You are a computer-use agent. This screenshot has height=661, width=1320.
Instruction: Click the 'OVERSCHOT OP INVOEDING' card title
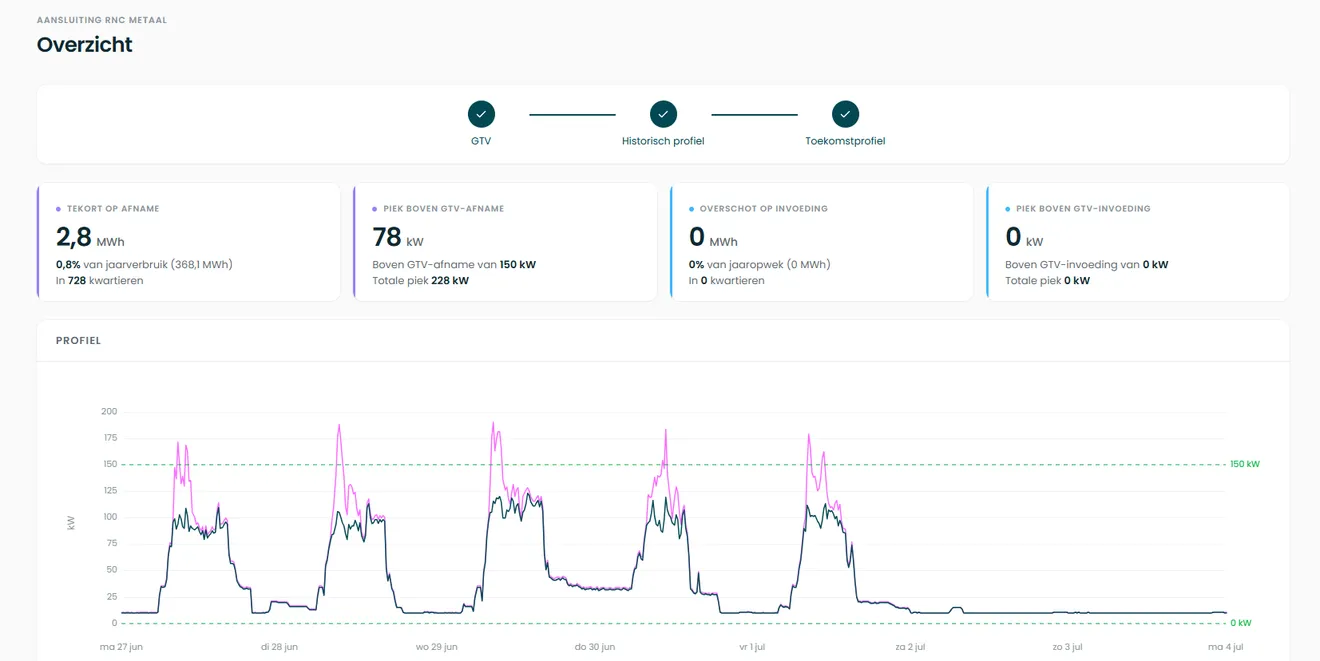pyautogui.click(x=763, y=209)
